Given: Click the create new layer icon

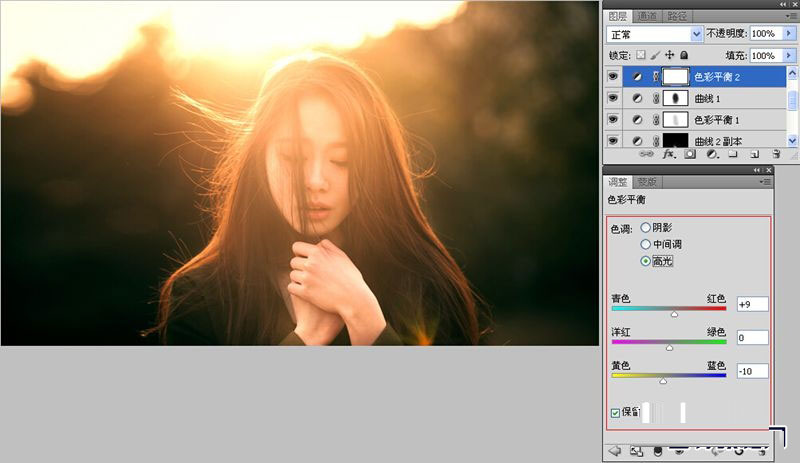Looking at the screenshot, I should coord(755,154).
